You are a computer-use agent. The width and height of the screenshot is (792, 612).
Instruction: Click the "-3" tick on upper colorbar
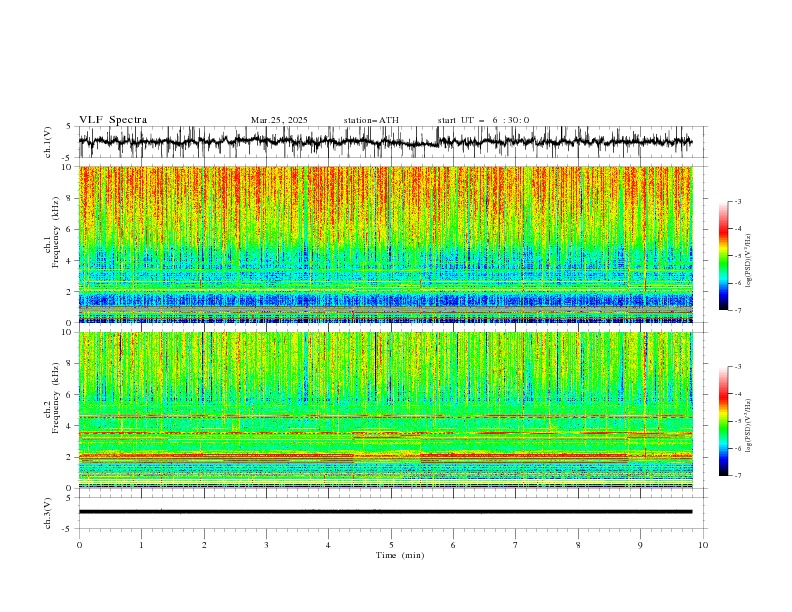[x=737, y=201]
